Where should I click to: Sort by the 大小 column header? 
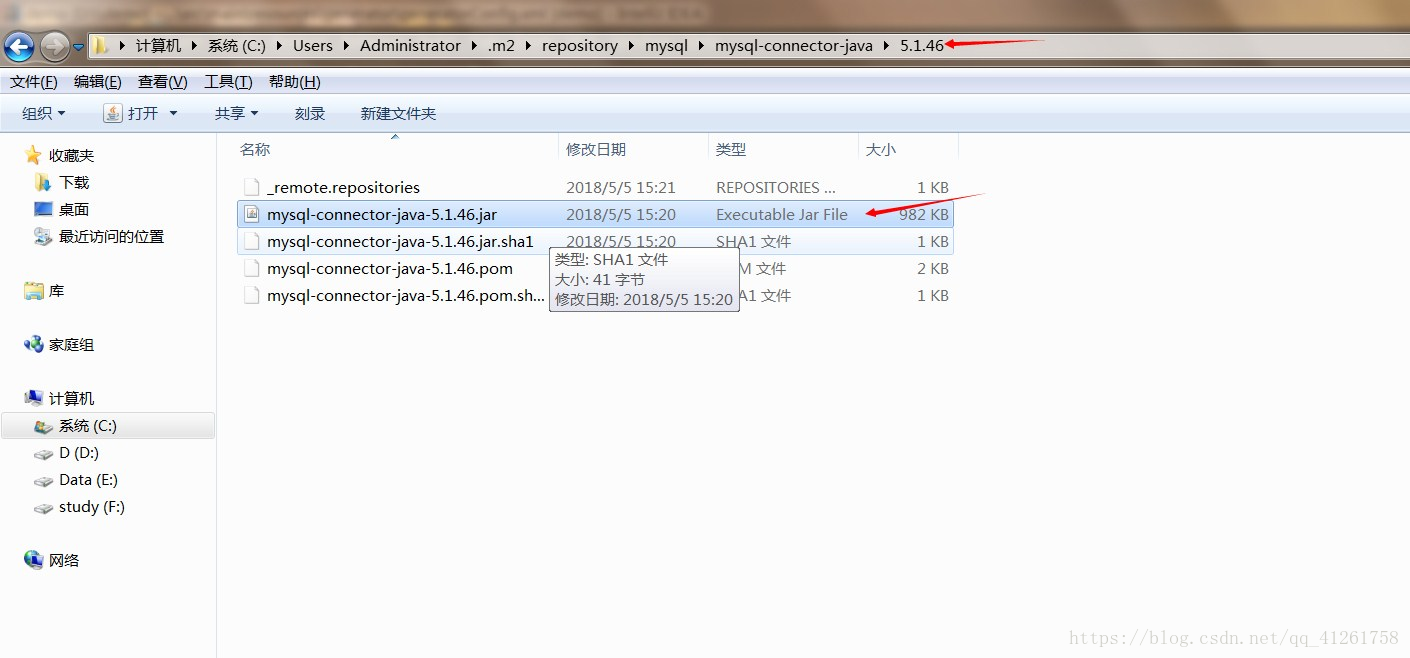[881, 149]
